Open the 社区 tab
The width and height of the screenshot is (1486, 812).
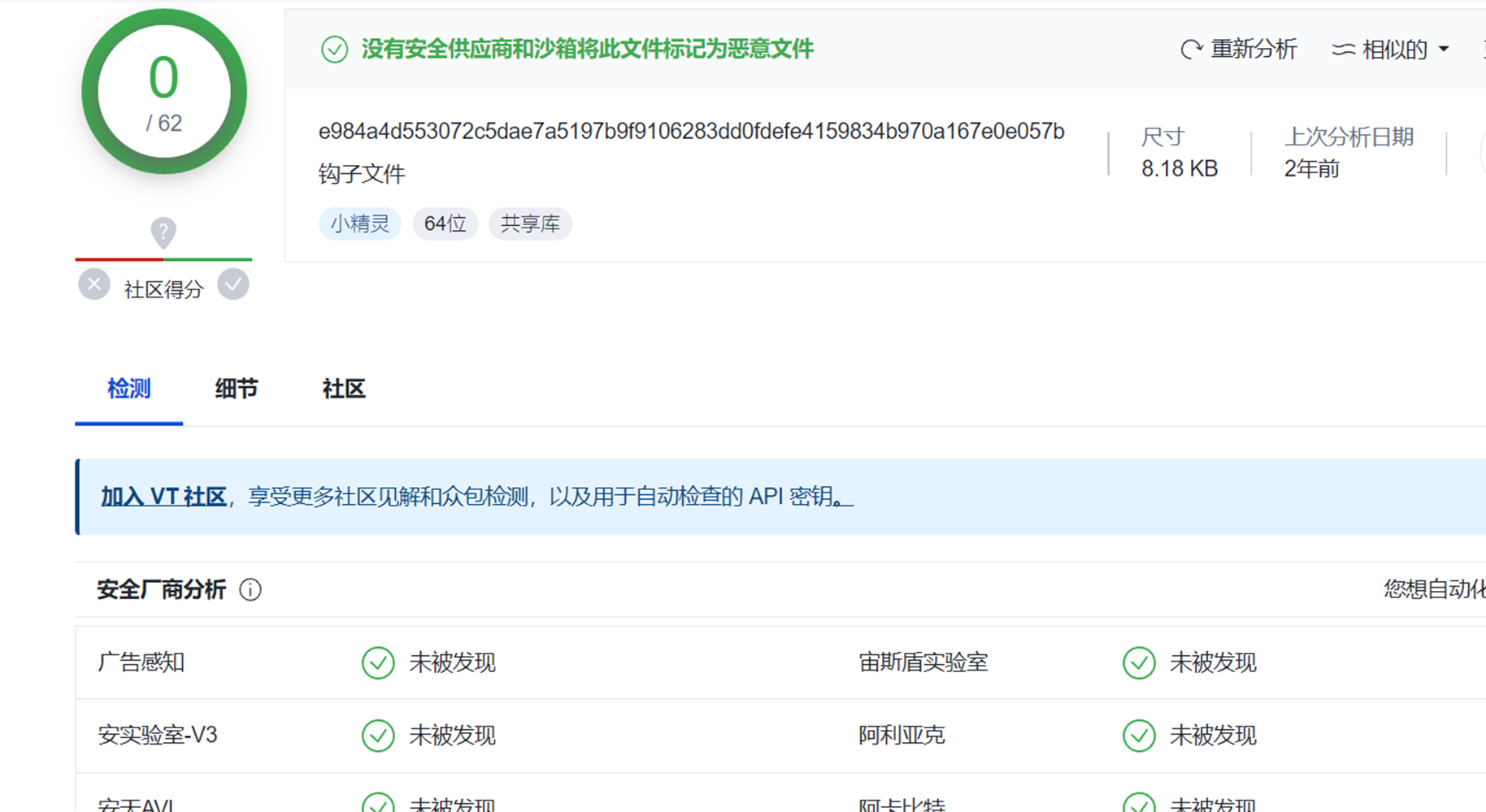(343, 389)
